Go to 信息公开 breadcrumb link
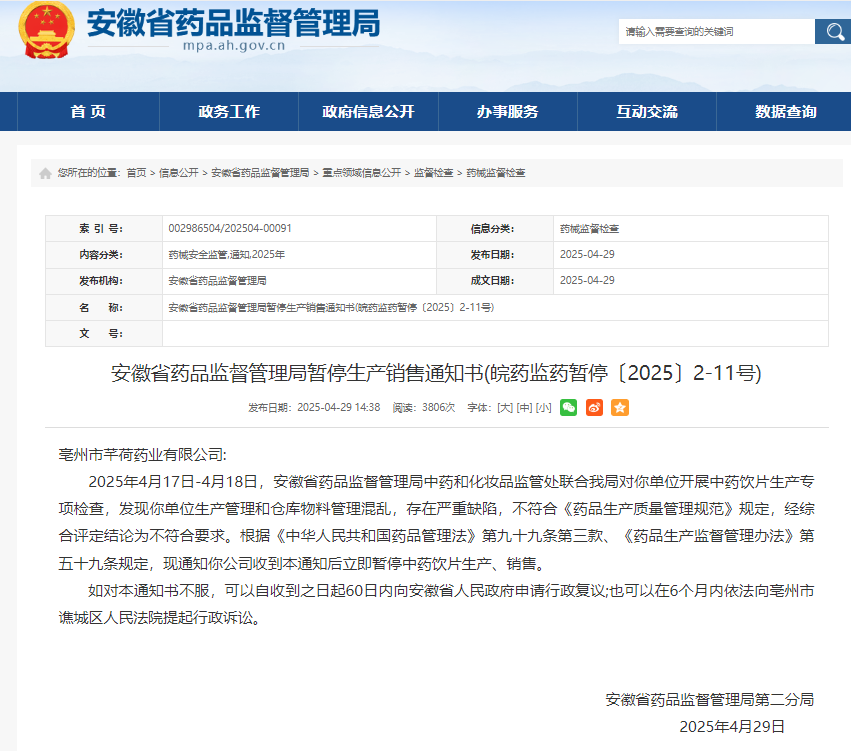Image resolution: width=851 pixels, height=751 pixels. (179, 173)
